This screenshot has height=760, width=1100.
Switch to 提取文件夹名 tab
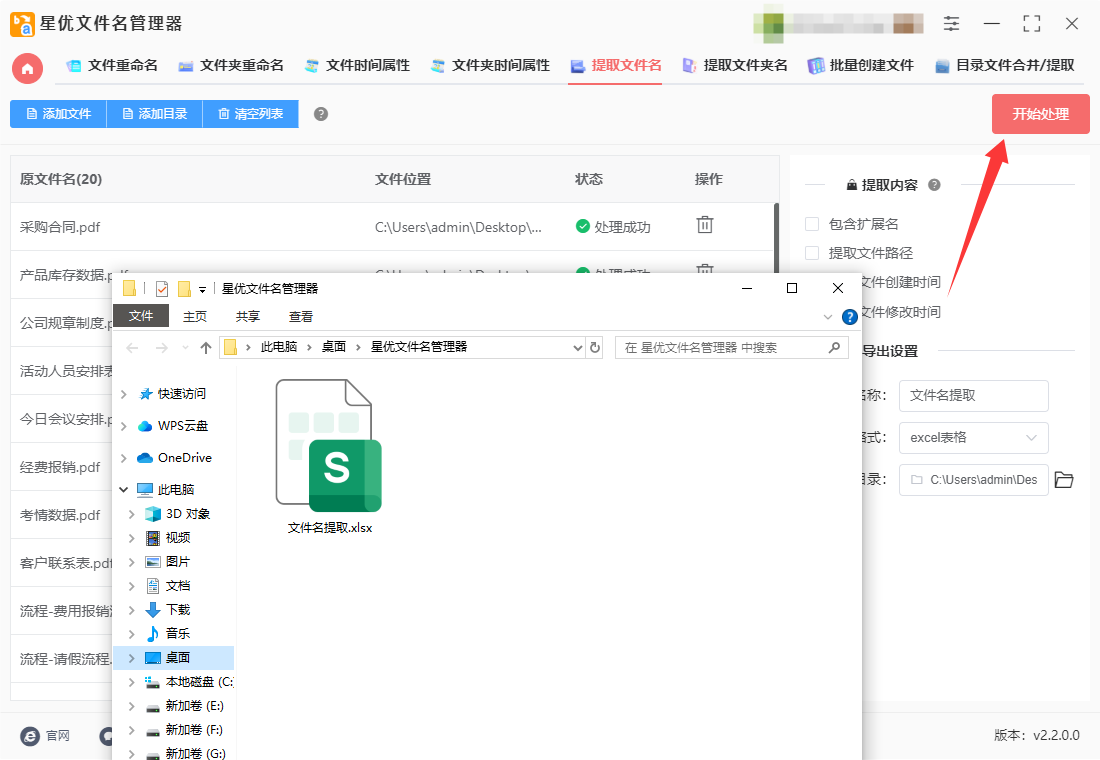[x=735, y=66]
